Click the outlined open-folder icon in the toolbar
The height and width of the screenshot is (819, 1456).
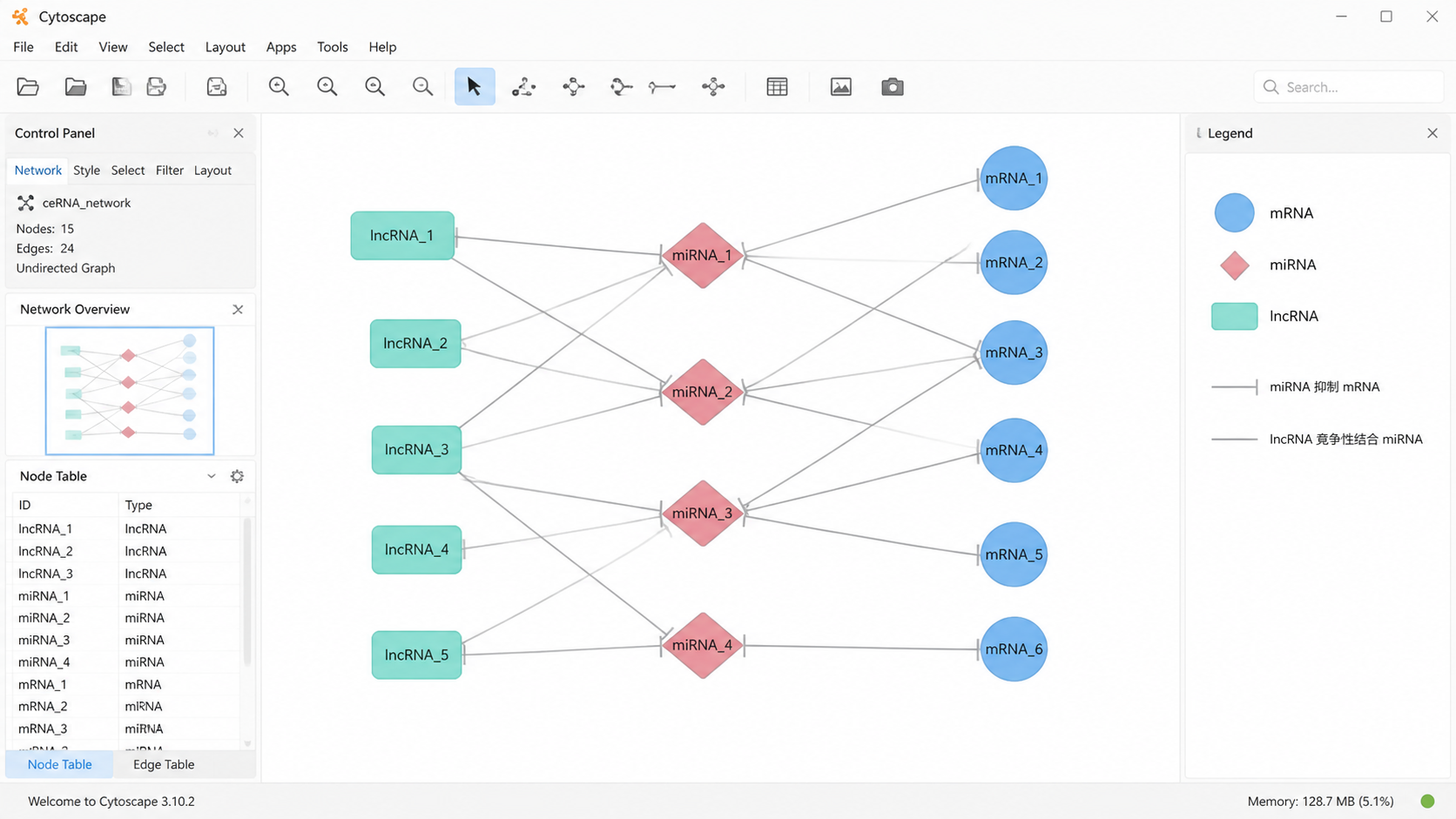click(x=28, y=87)
